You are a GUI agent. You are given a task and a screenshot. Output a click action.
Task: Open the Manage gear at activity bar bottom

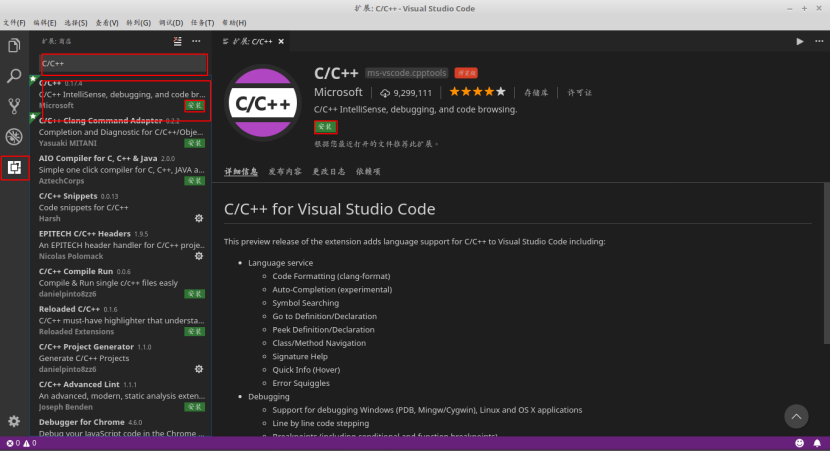14,421
